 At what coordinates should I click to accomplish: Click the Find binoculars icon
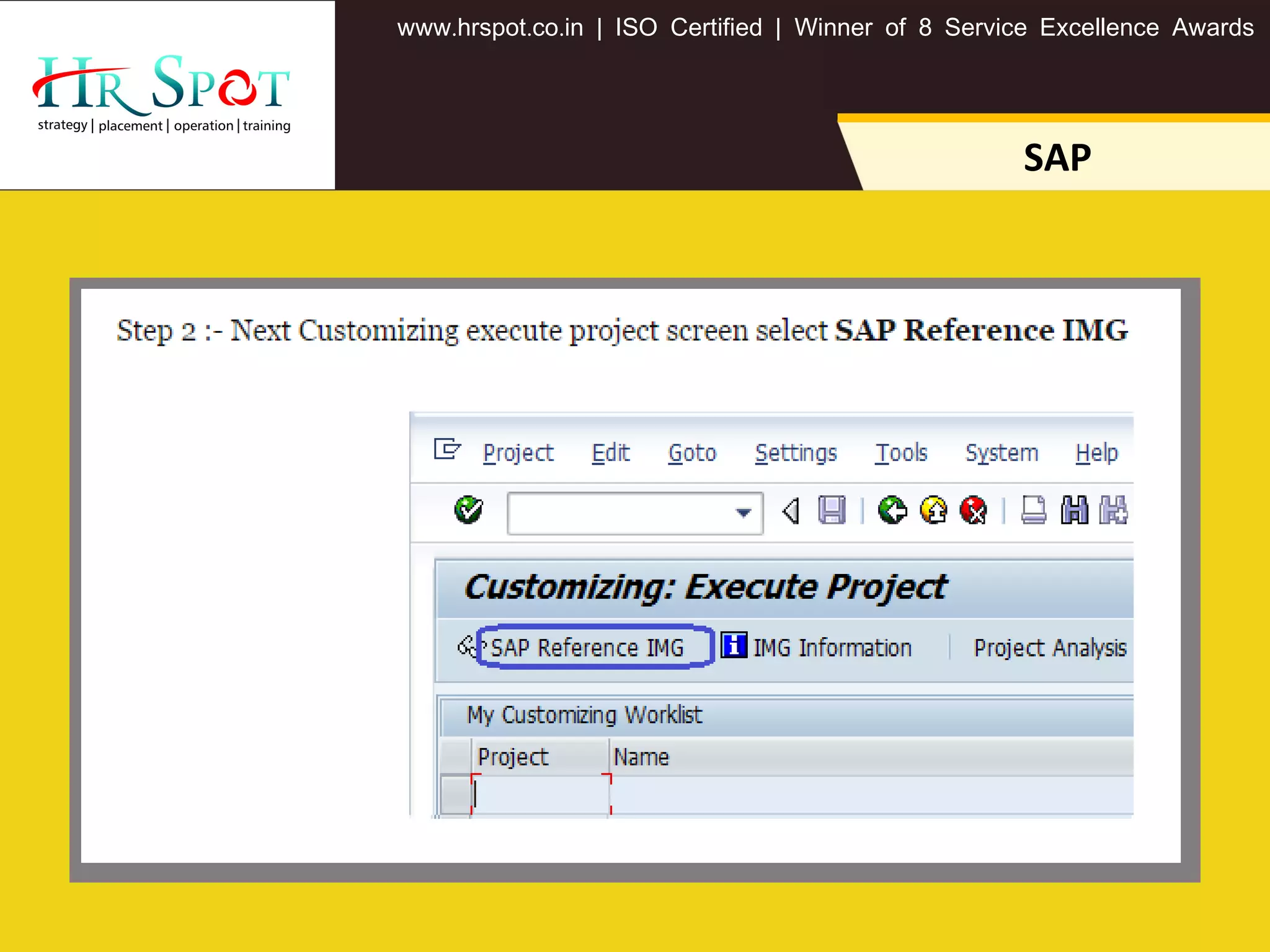[x=1074, y=511]
